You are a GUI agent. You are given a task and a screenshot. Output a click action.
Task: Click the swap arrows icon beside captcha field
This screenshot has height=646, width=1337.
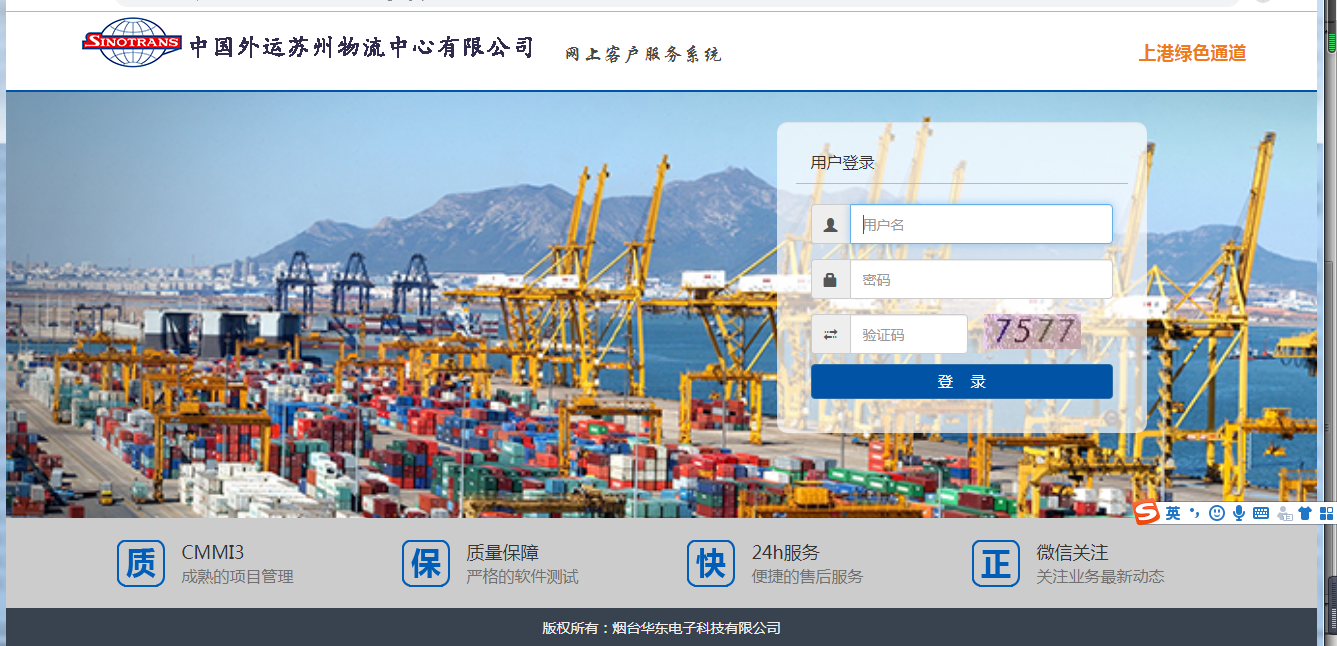tap(830, 334)
